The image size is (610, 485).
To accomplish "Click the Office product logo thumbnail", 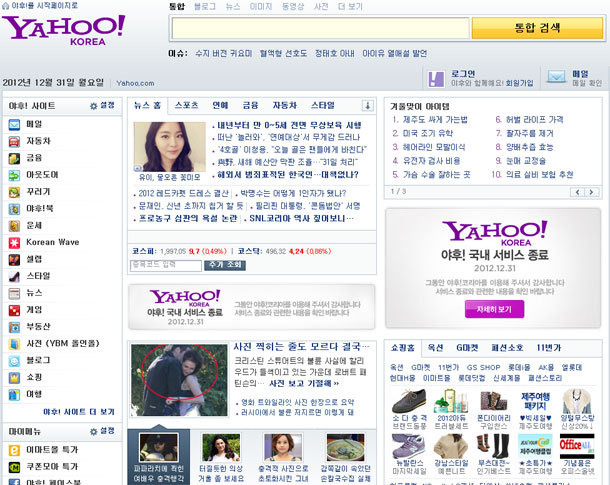I will pyautogui.click(x=577, y=446).
